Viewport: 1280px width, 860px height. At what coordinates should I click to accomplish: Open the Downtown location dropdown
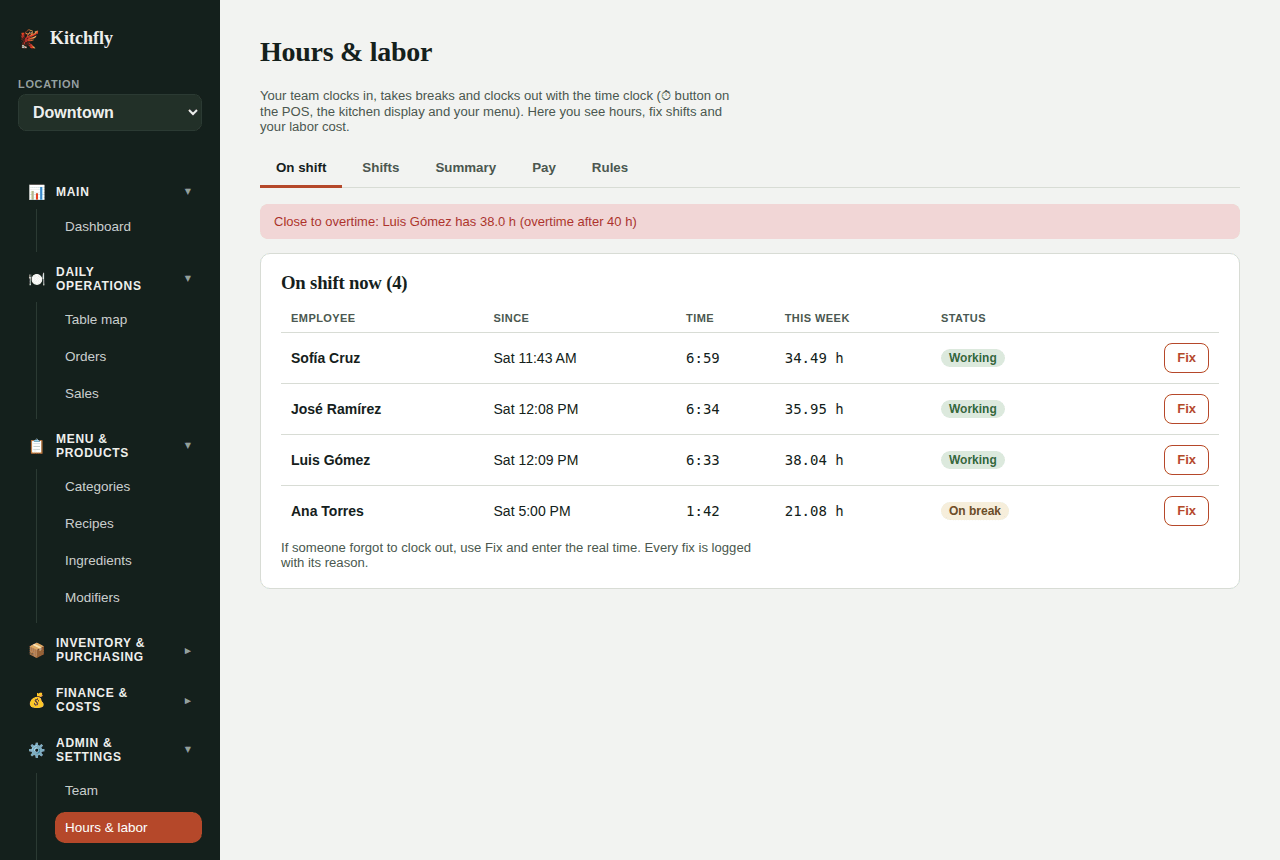click(110, 112)
